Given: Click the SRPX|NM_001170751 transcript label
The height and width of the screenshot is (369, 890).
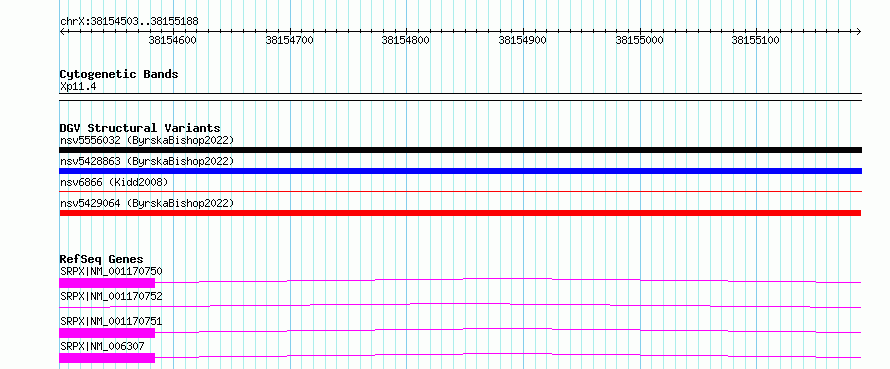Looking at the screenshot, I should 111,321.
